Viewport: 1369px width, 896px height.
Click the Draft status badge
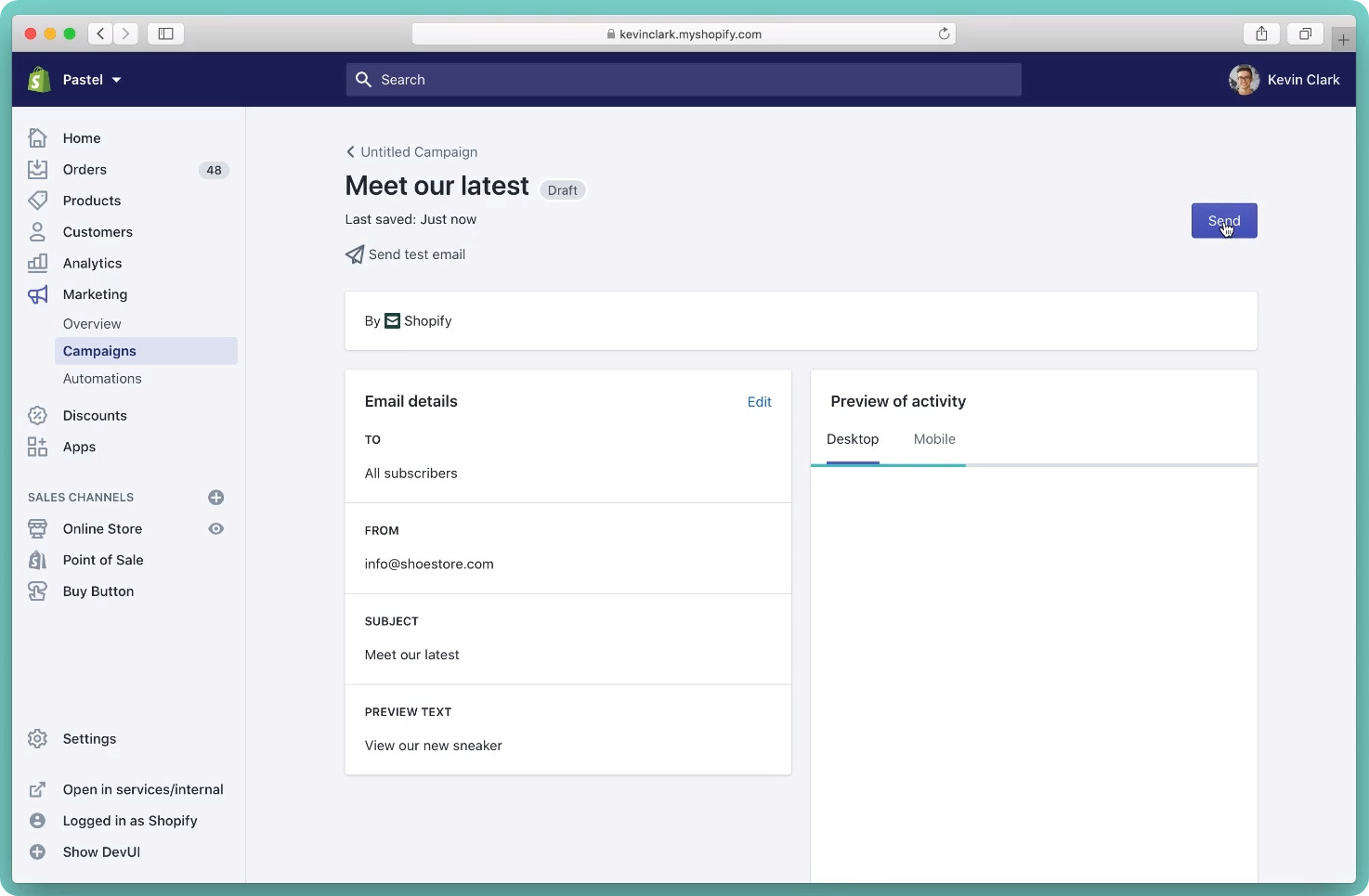click(x=563, y=190)
